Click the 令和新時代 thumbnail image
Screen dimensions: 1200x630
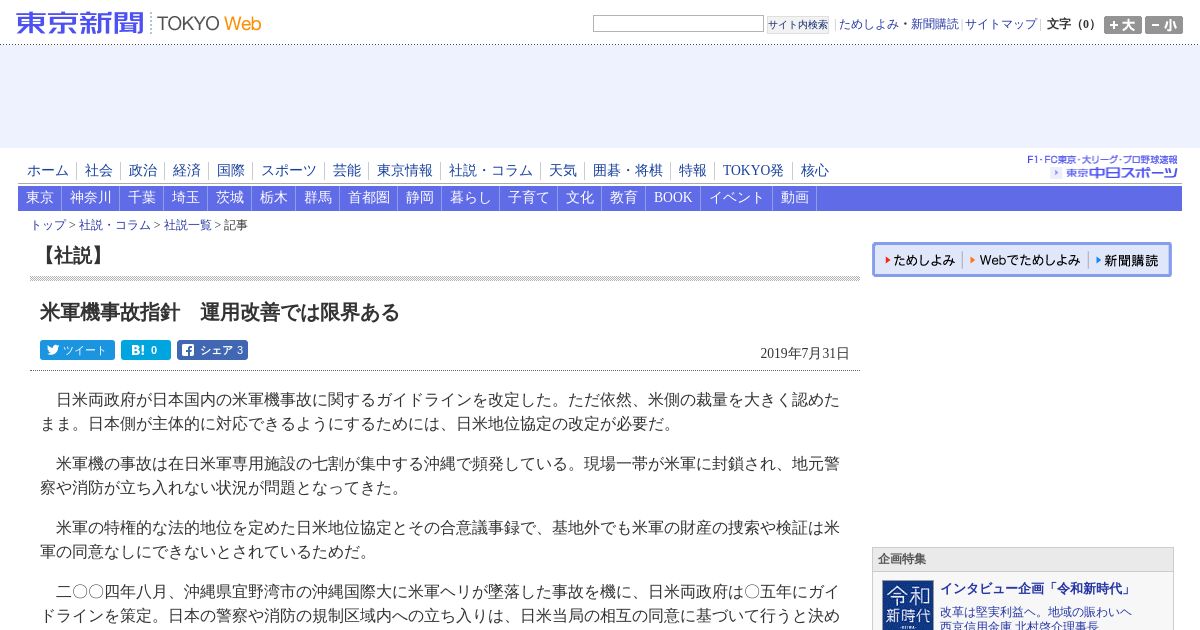908,605
